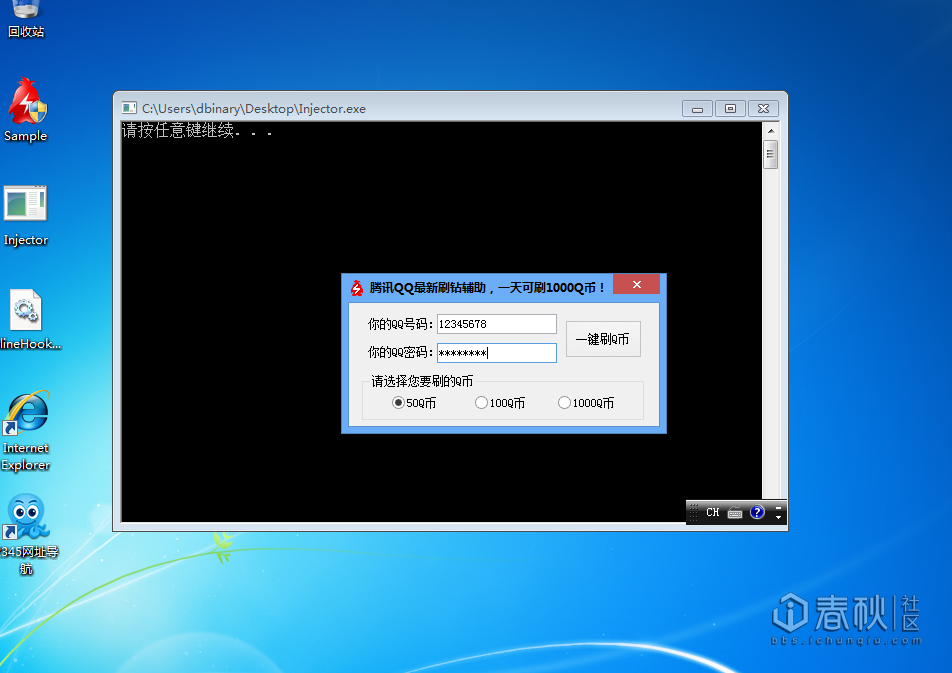Click the console vertical scrollbar thumb

tap(770, 154)
